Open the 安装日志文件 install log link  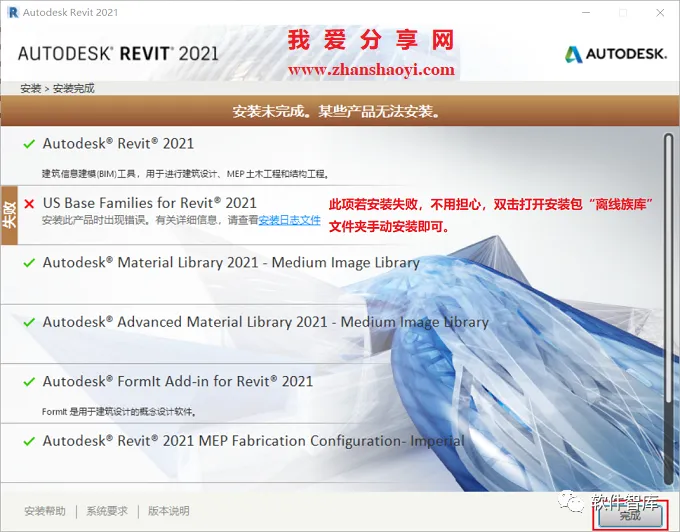pyautogui.click(x=289, y=220)
